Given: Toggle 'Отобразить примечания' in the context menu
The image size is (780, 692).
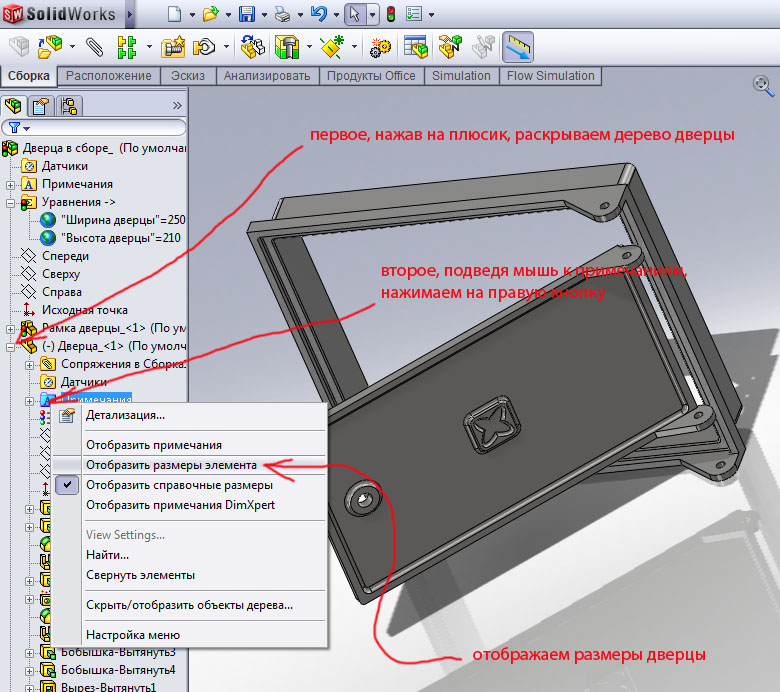Looking at the screenshot, I should tap(153, 445).
